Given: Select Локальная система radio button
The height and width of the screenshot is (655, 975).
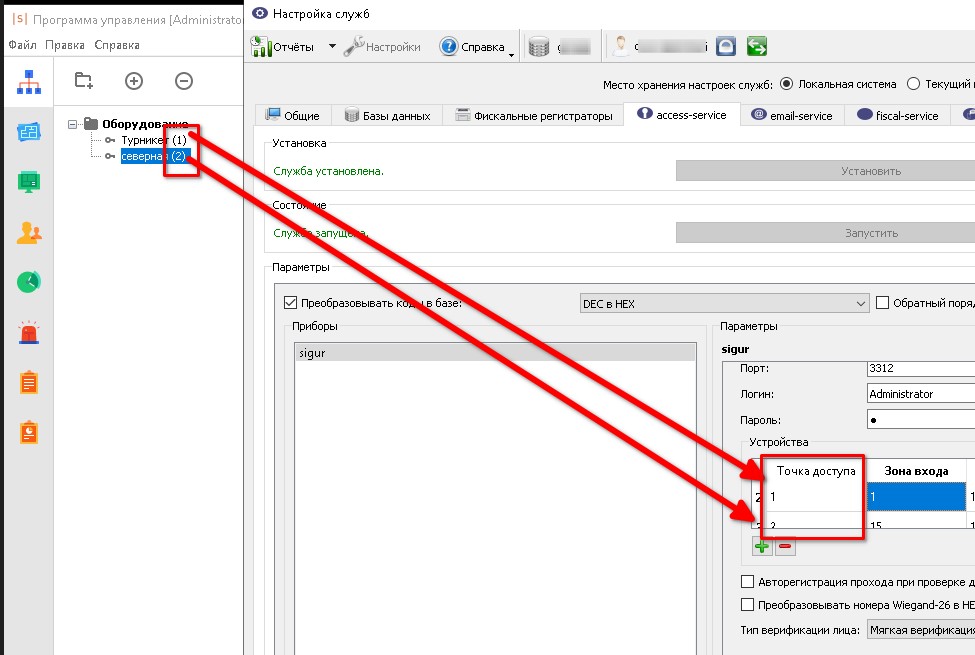Looking at the screenshot, I should pos(786,83).
